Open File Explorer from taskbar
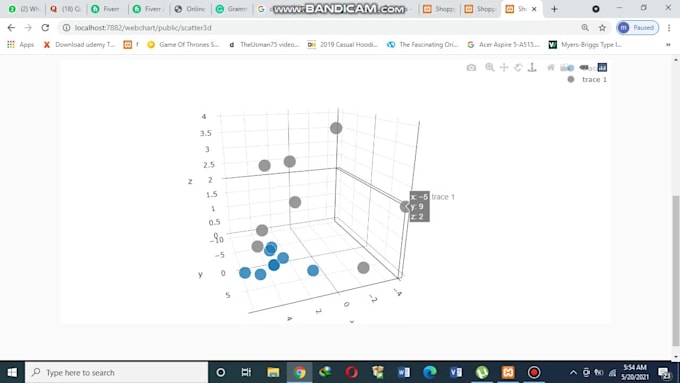Viewport: 680px width, 383px height. pos(273,372)
